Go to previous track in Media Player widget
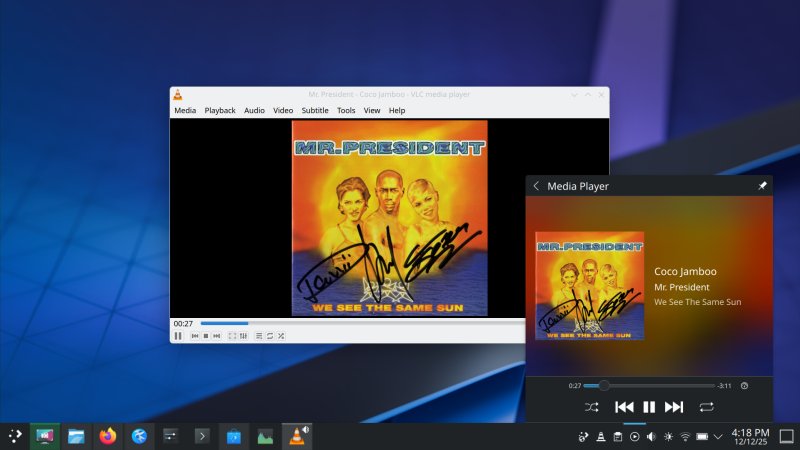This screenshot has width=800, height=450. [x=624, y=407]
